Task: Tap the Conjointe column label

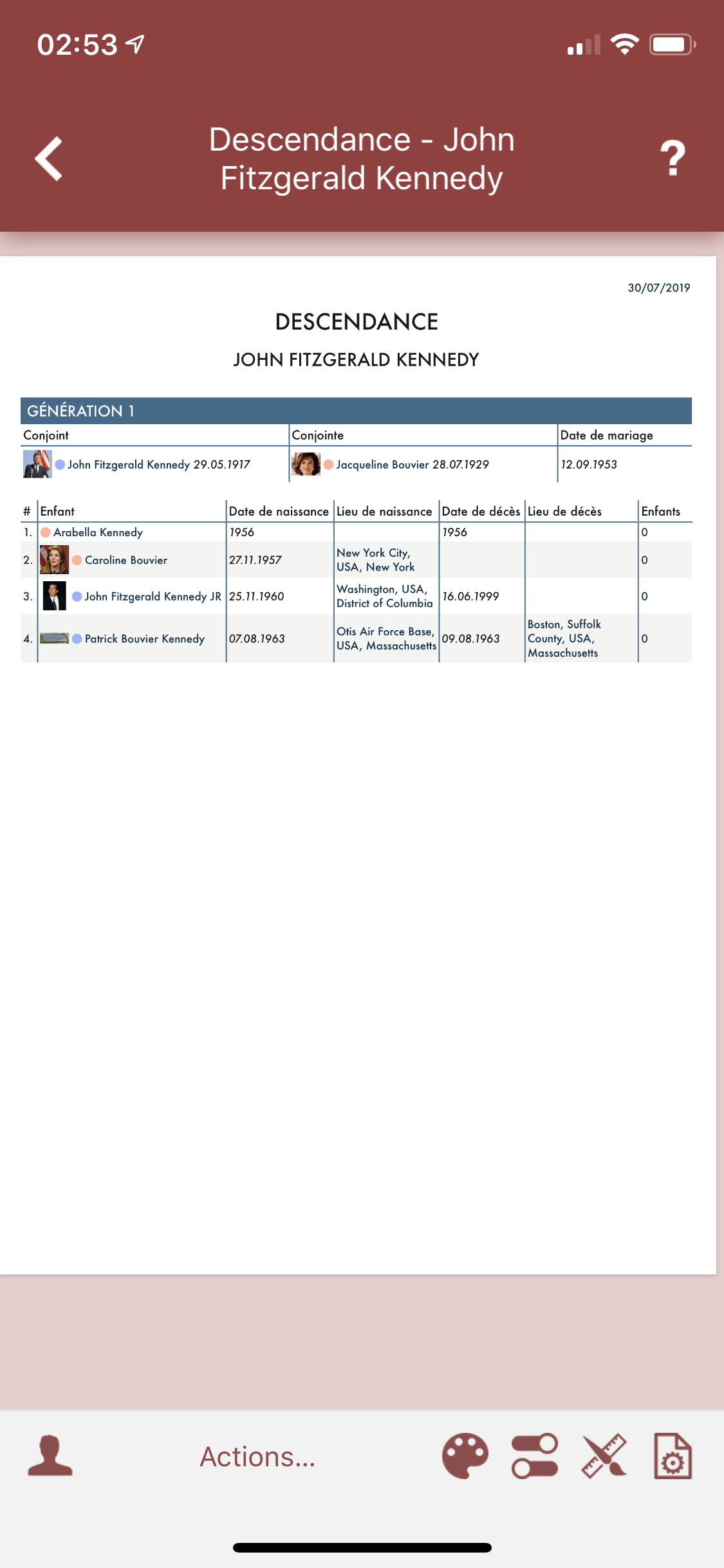Action: (318, 436)
